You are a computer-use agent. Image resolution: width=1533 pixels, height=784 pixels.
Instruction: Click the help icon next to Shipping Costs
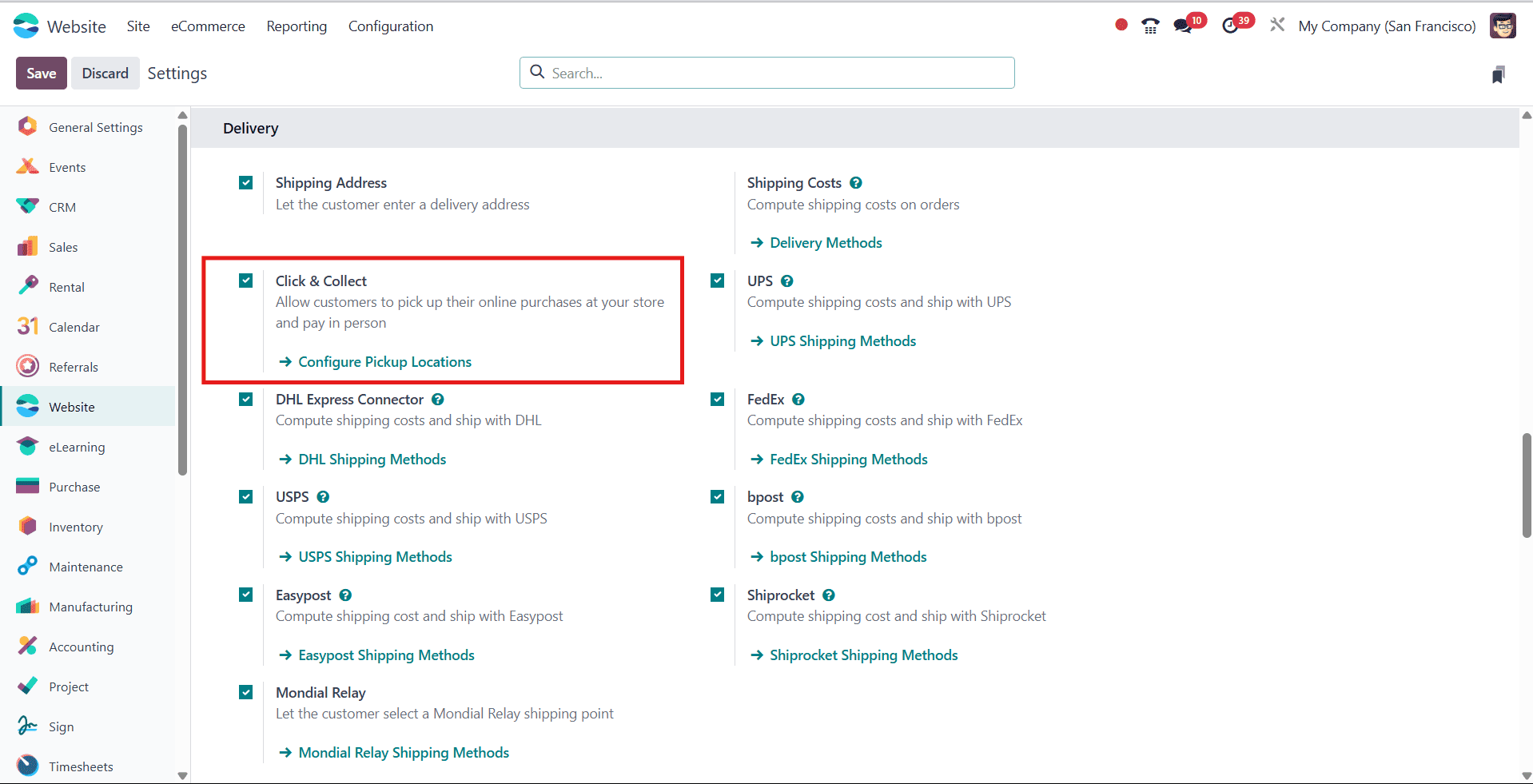tap(856, 183)
